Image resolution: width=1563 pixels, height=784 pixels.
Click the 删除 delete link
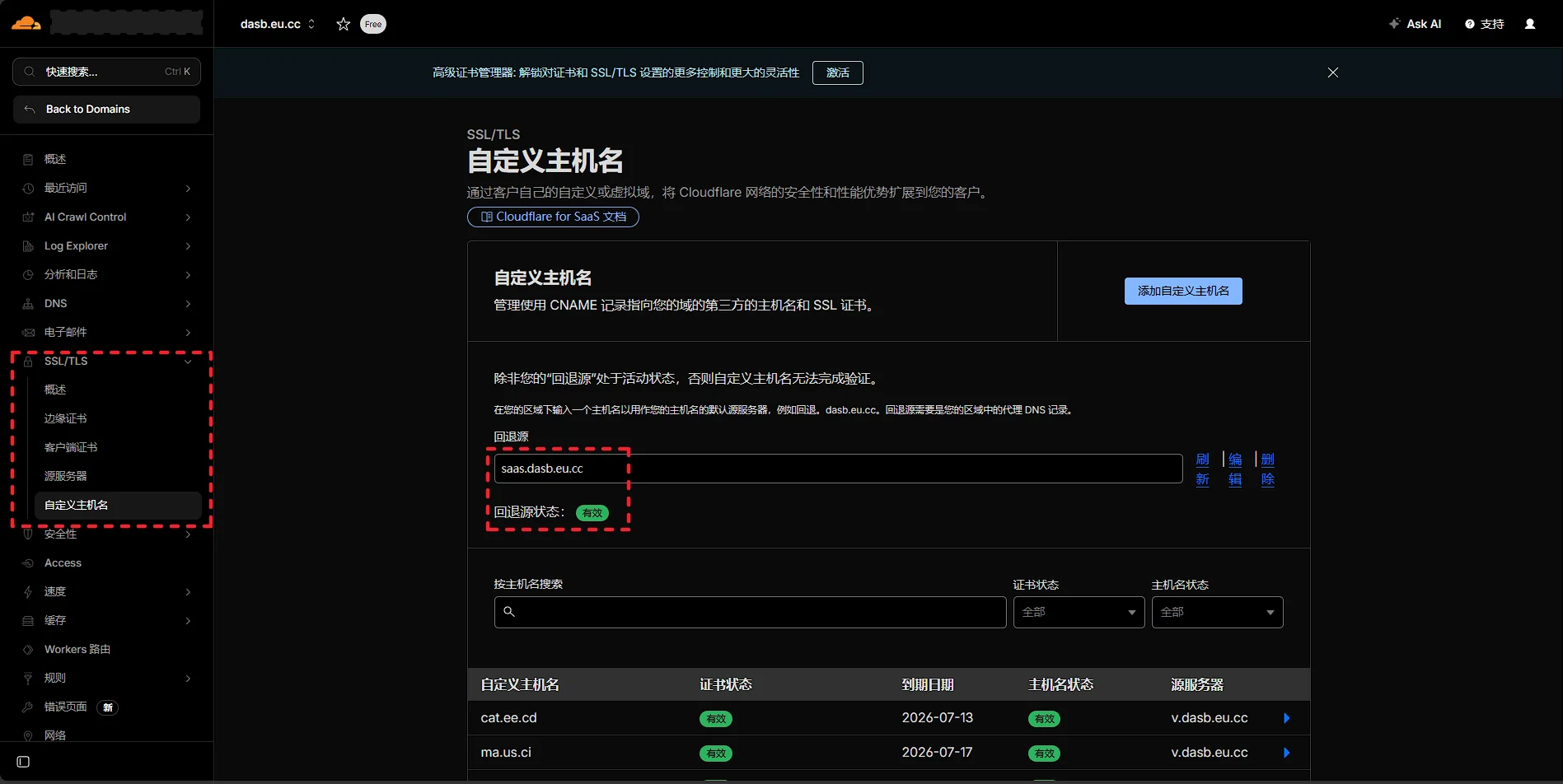[x=1268, y=469]
